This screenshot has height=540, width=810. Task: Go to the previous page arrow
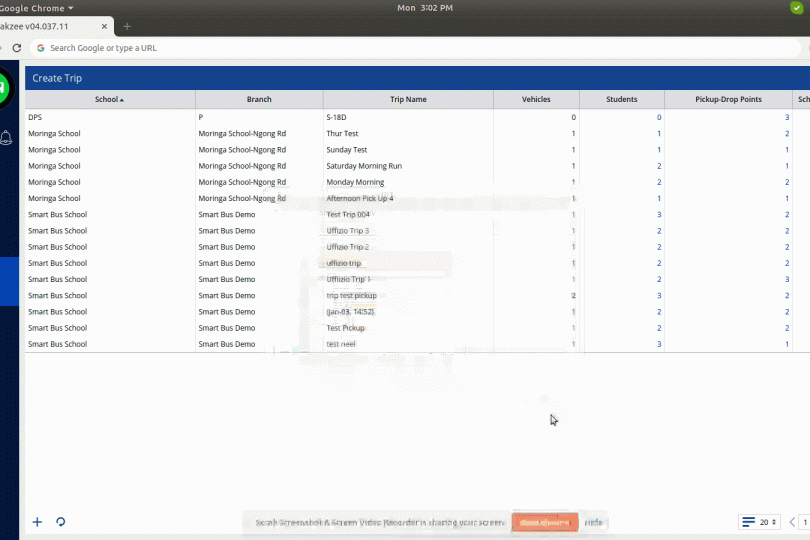tap(793, 522)
